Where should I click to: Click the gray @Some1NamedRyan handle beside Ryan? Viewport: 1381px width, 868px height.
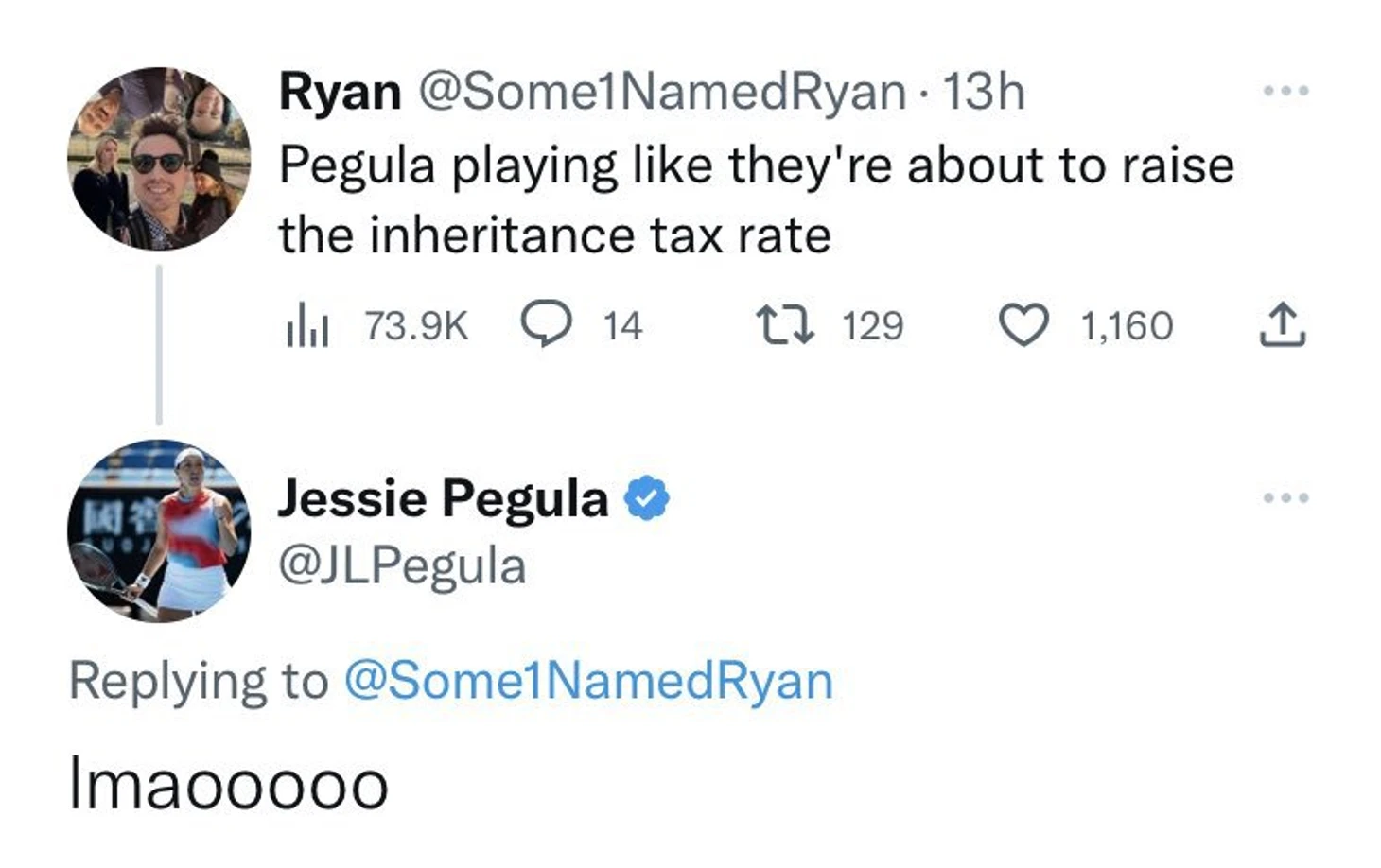point(661,92)
